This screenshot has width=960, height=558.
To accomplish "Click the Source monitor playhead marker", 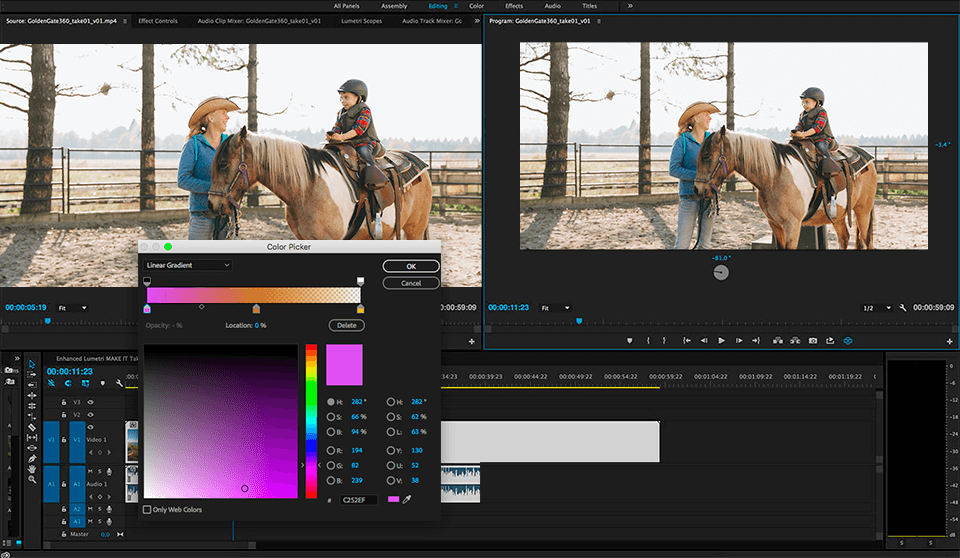I will pyautogui.click(x=48, y=320).
